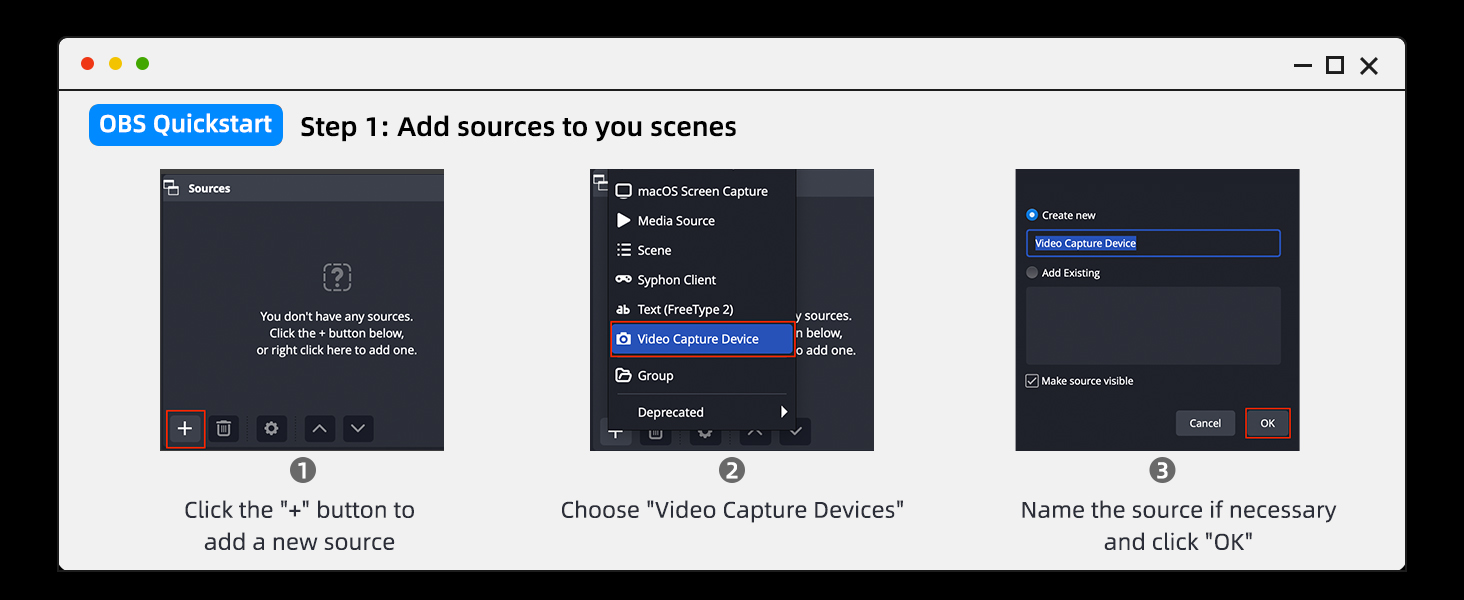Screen dimensions: 1464x600
Task: Click the trash icon to remove source
Action: tap(224, 429)
